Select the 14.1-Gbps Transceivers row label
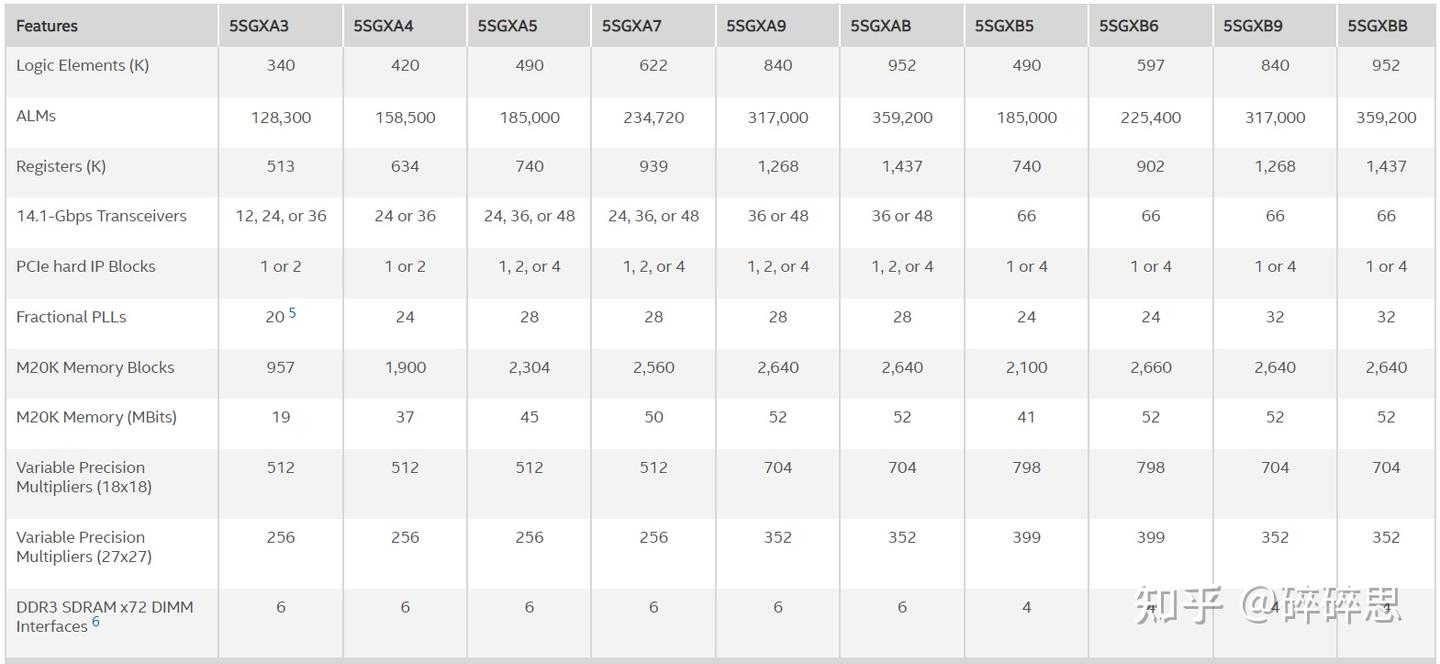The width and height of the screenshot is (1440, 664). (x=101, y=216)
